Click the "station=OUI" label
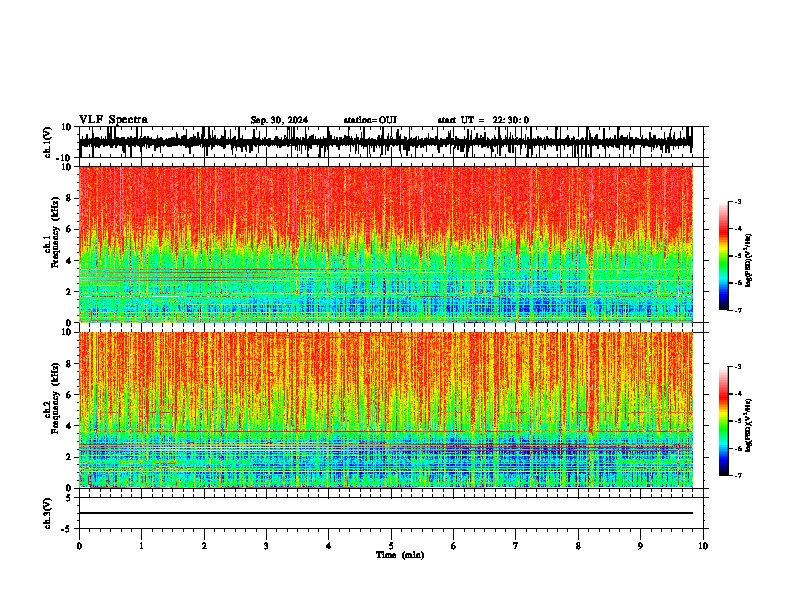 click(370, 120)
